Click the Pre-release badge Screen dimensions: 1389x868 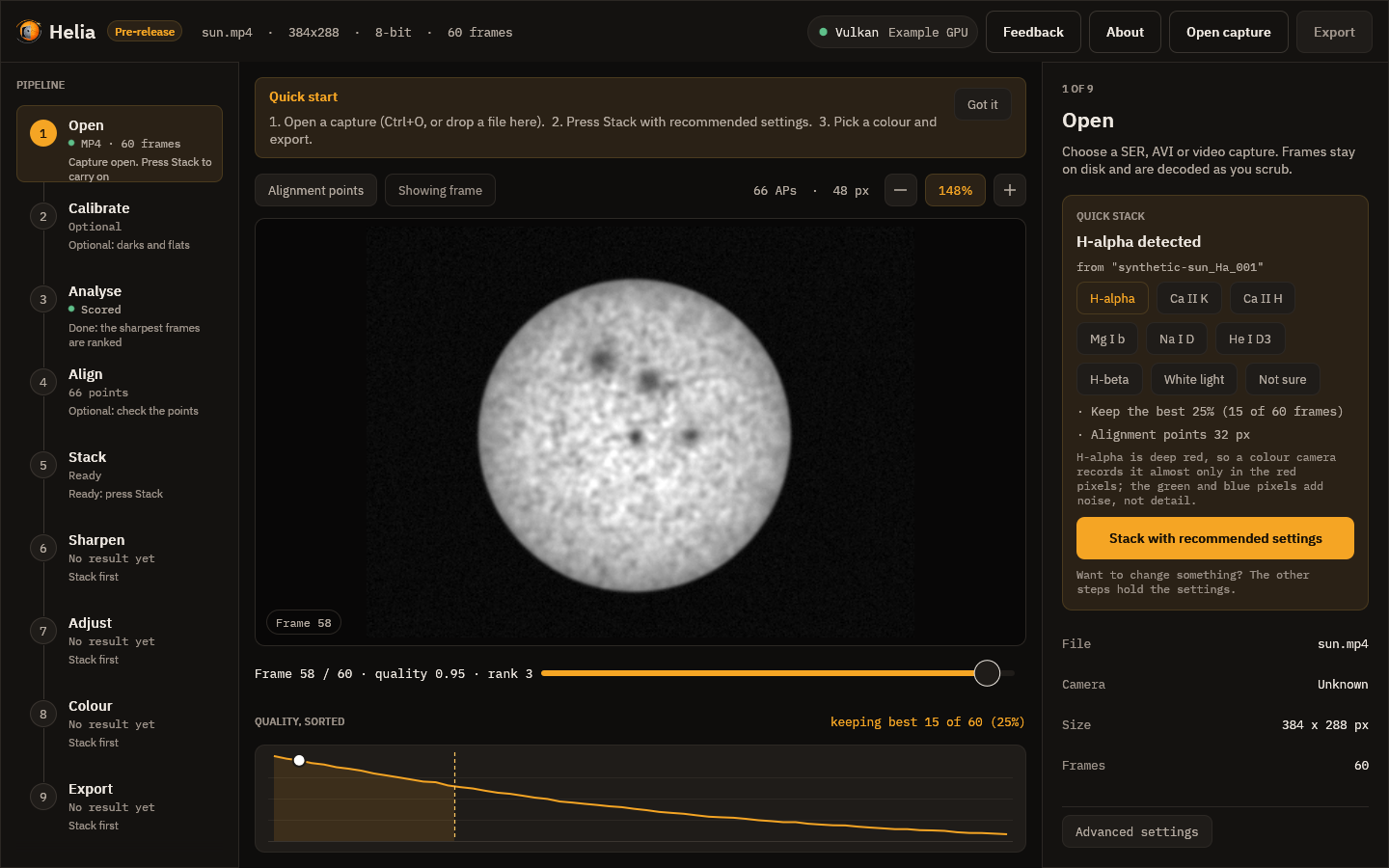coord(145,32)
